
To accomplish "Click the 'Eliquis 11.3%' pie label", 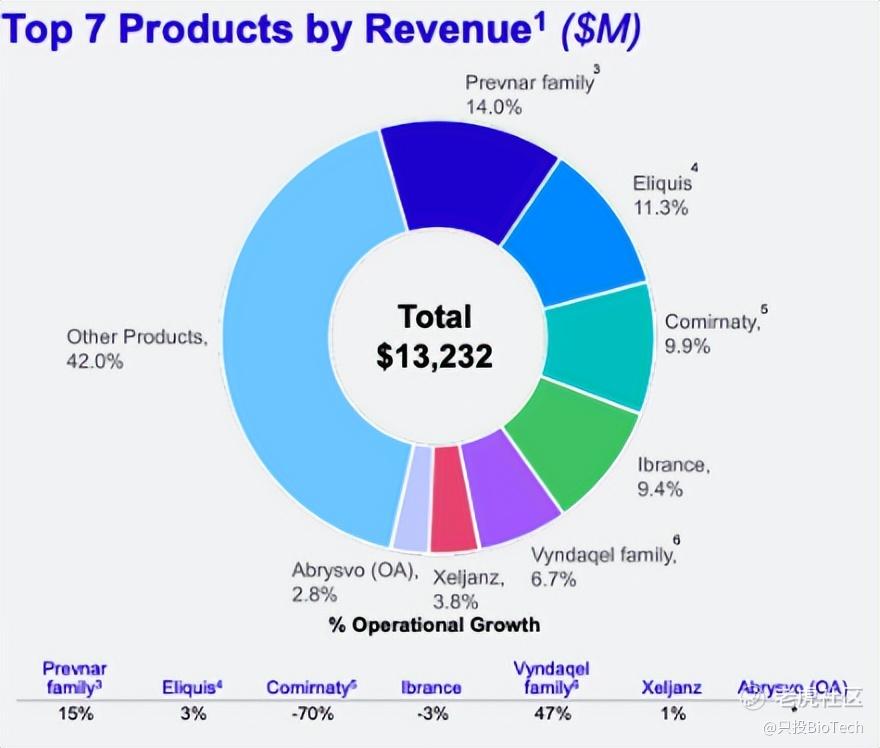I will pos(665,191).
